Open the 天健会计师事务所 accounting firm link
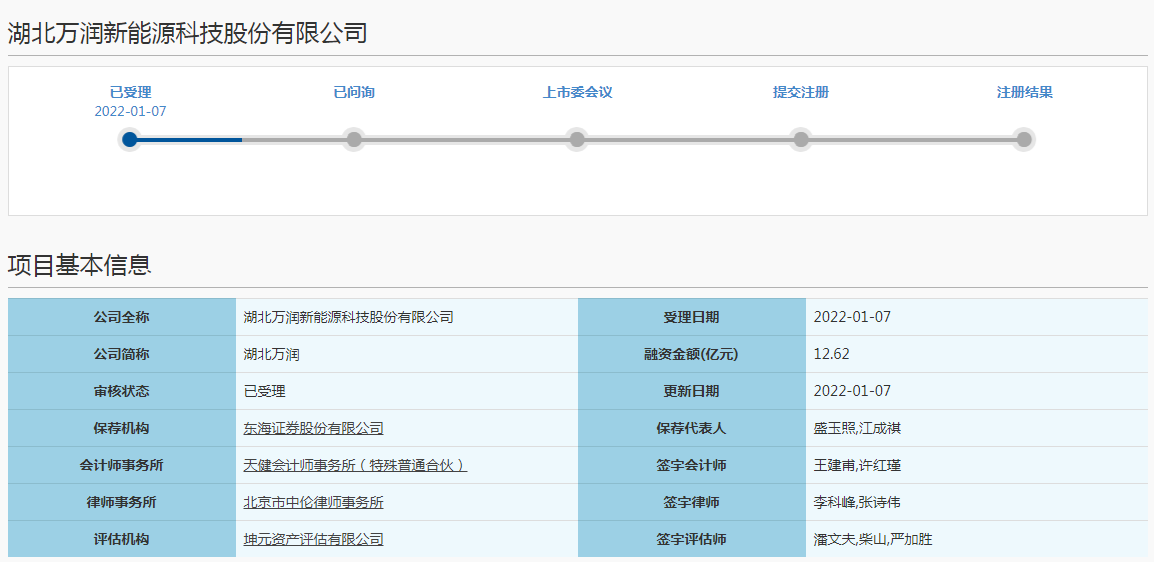This screenshot has height=562, width=1154. click(x=355, y=465)
